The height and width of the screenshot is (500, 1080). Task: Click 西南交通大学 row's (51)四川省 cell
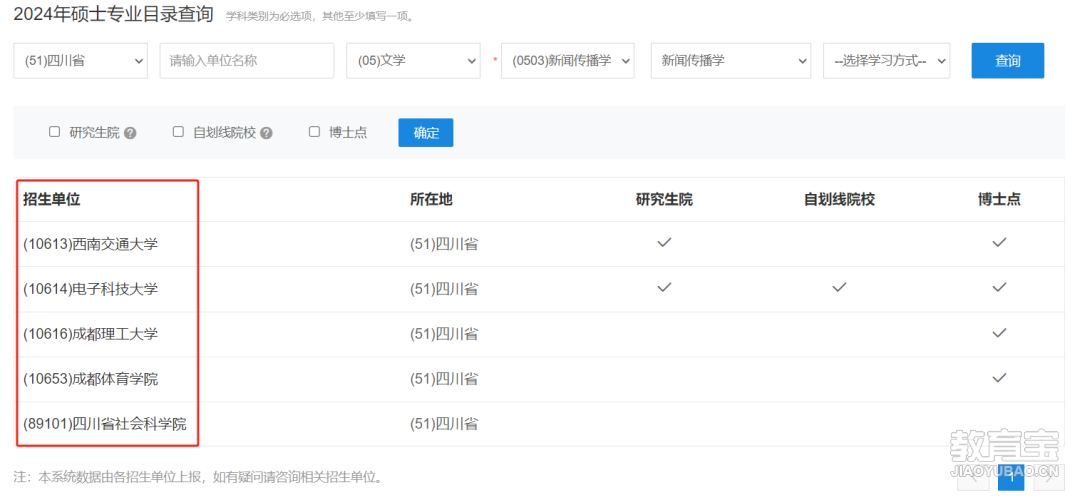[x=444, y=244]
